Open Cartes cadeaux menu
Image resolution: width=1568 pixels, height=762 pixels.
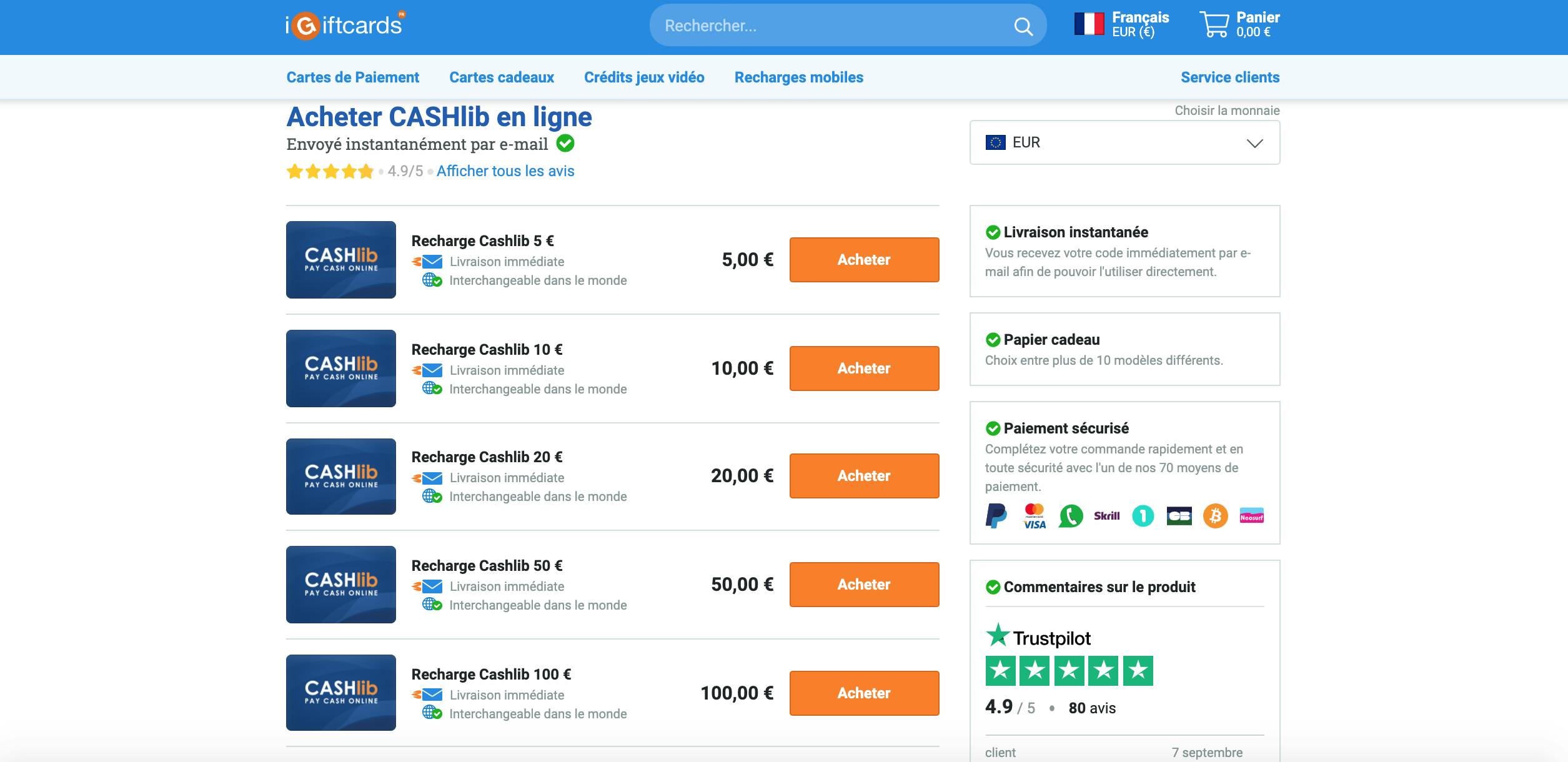502,77
